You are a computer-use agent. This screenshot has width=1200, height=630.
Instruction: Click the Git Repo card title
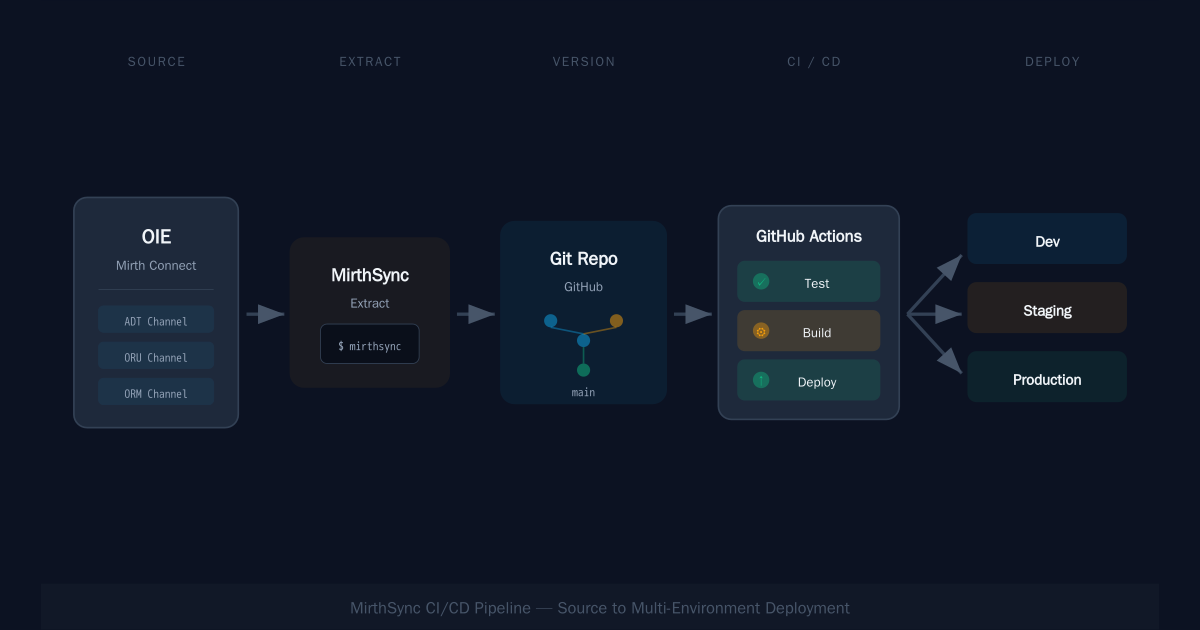[584, 259]
